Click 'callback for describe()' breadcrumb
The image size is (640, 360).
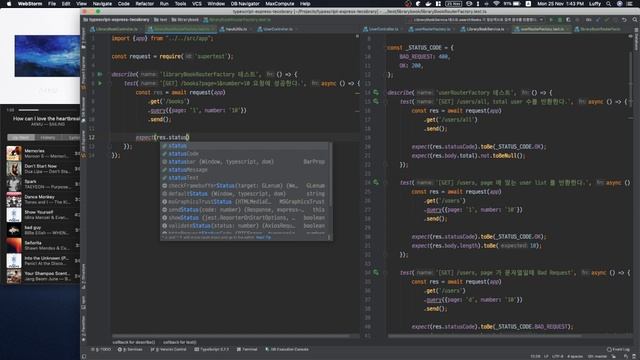click(x=134, y=342)
